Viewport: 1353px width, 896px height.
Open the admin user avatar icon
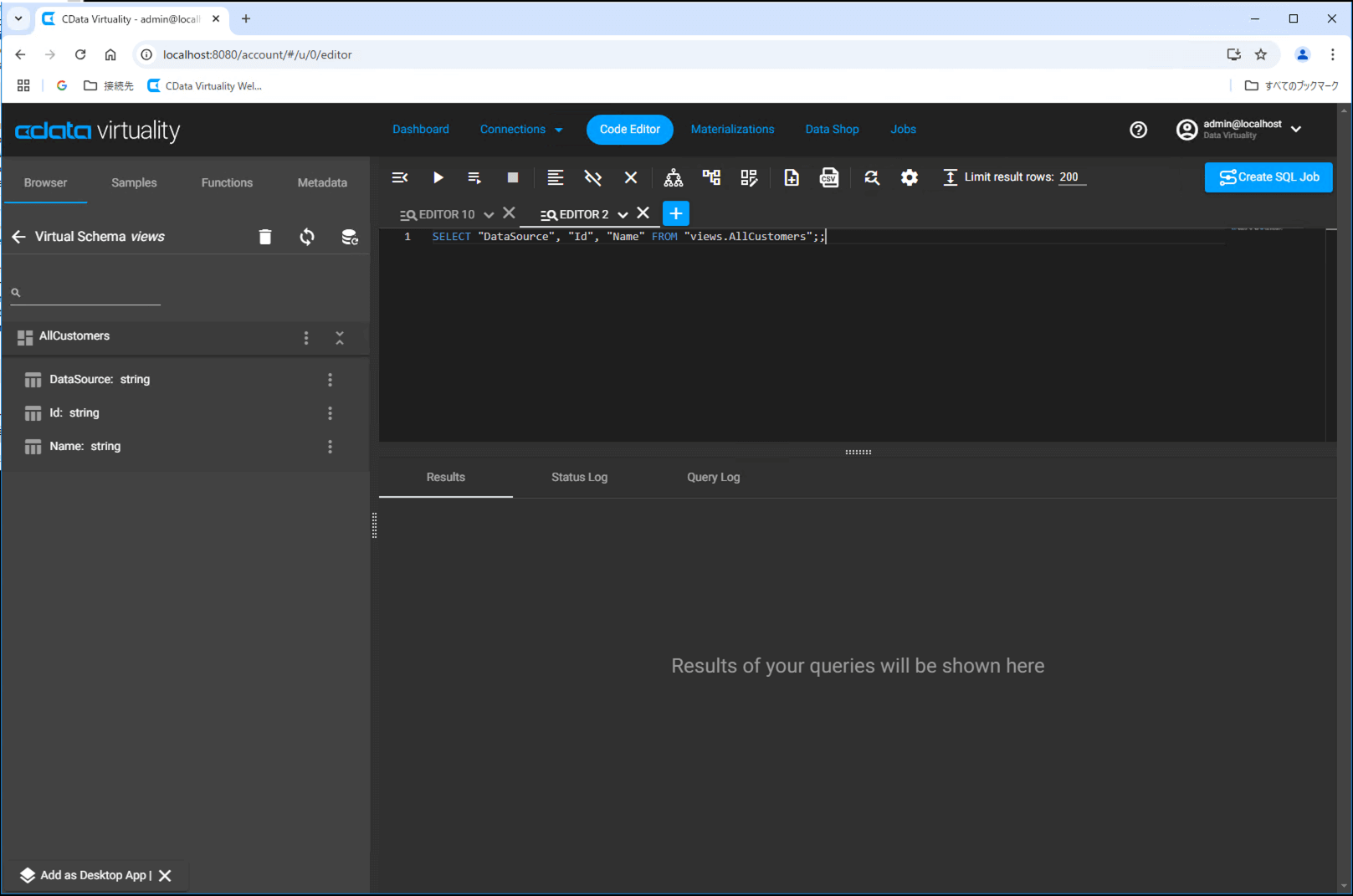(1186, 130)
